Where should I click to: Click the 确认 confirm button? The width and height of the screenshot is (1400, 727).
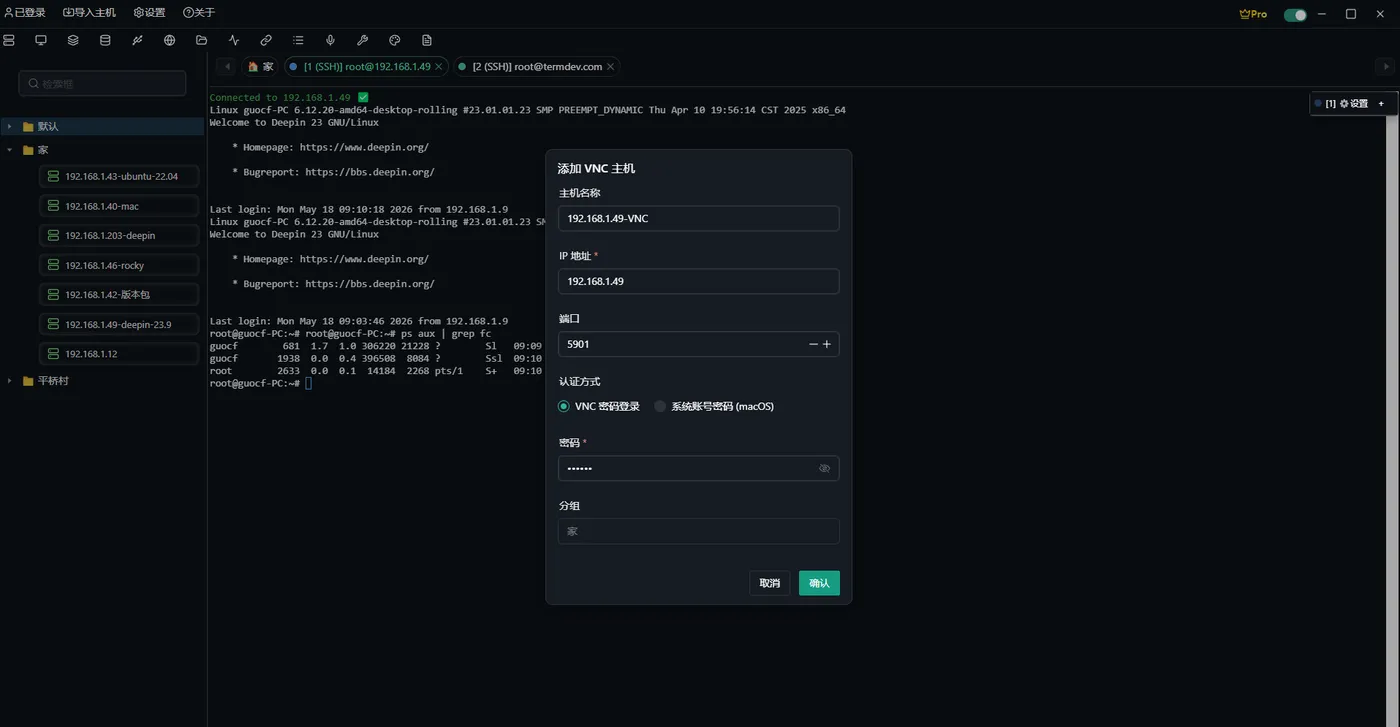click(819, 583)
